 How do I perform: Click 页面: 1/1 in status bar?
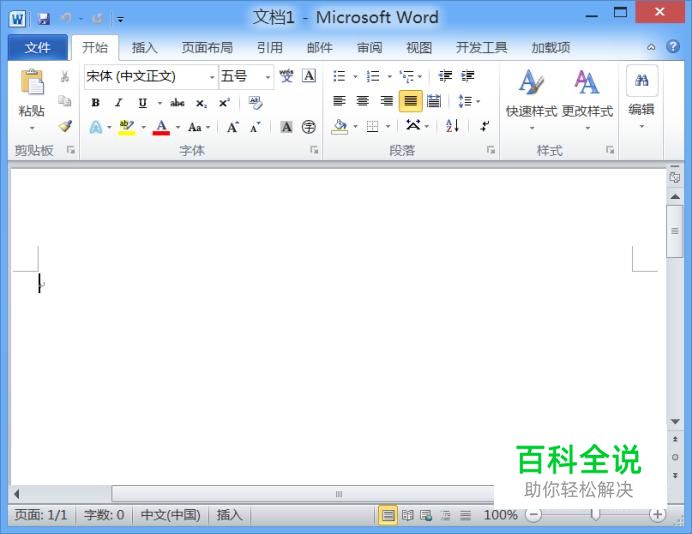point(41,515)
